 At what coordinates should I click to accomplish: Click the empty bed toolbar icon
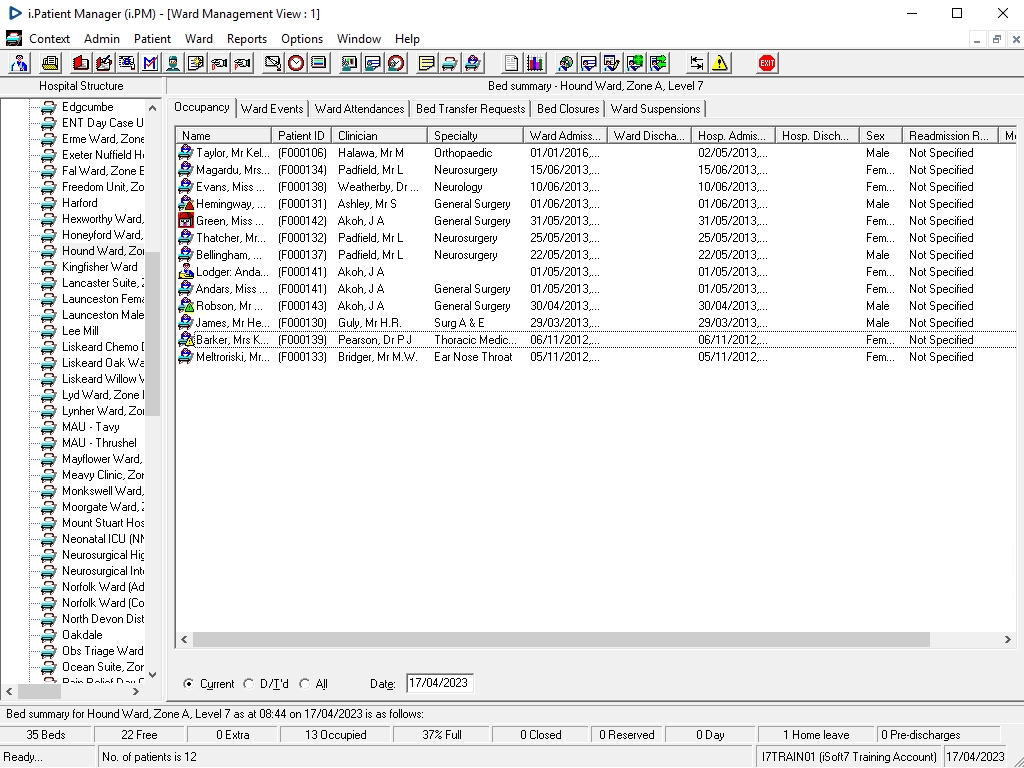click(449, 63)
